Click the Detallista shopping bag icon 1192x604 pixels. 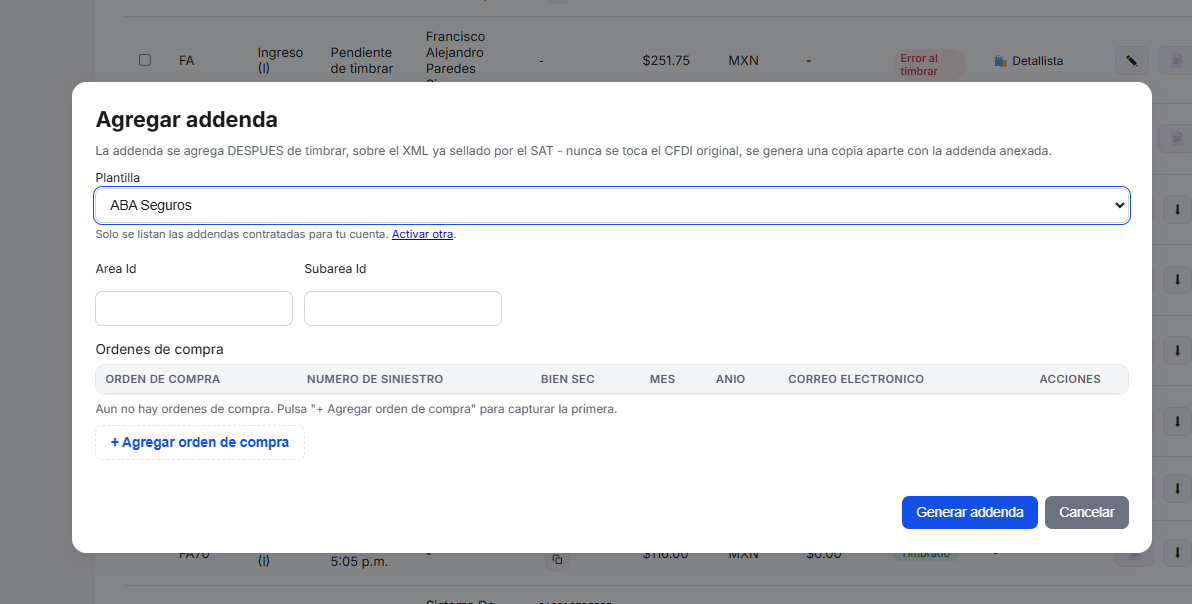click(x=1000, y=61)
